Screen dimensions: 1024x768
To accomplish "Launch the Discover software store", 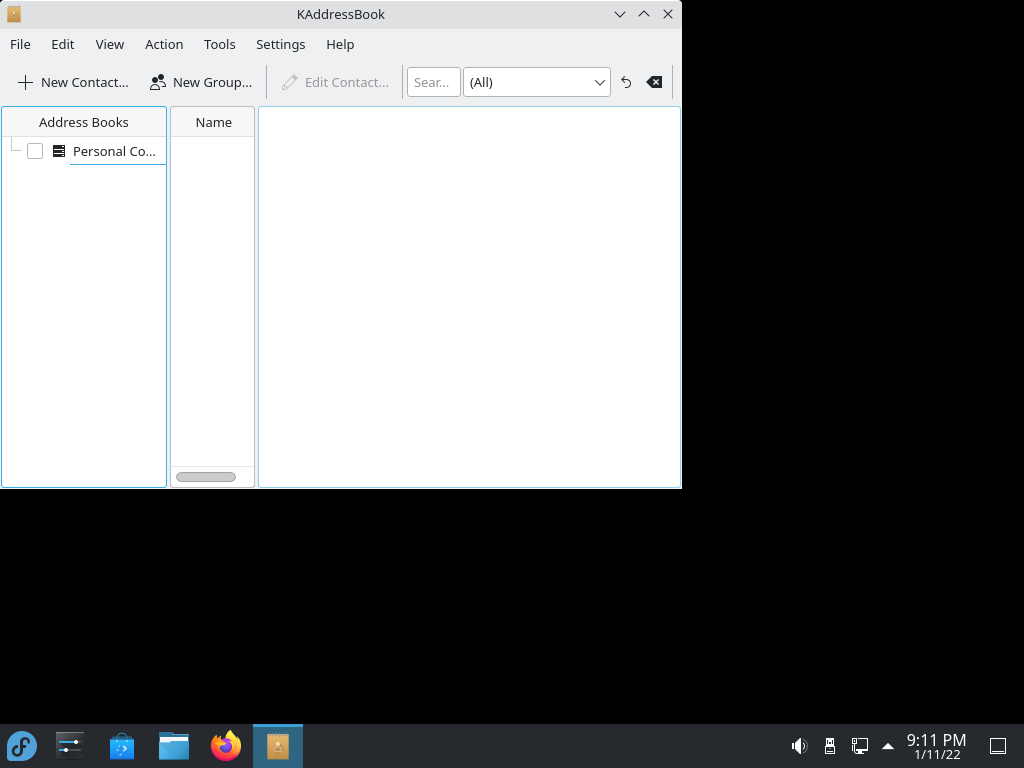I will (121, 746).
